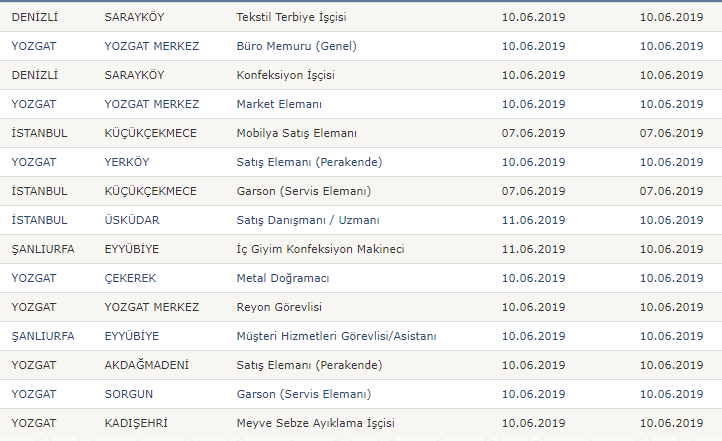Open the Büro Memuru (Genel) listing
722x441 pixels.
pyautogui.click(x=297, y=46)
